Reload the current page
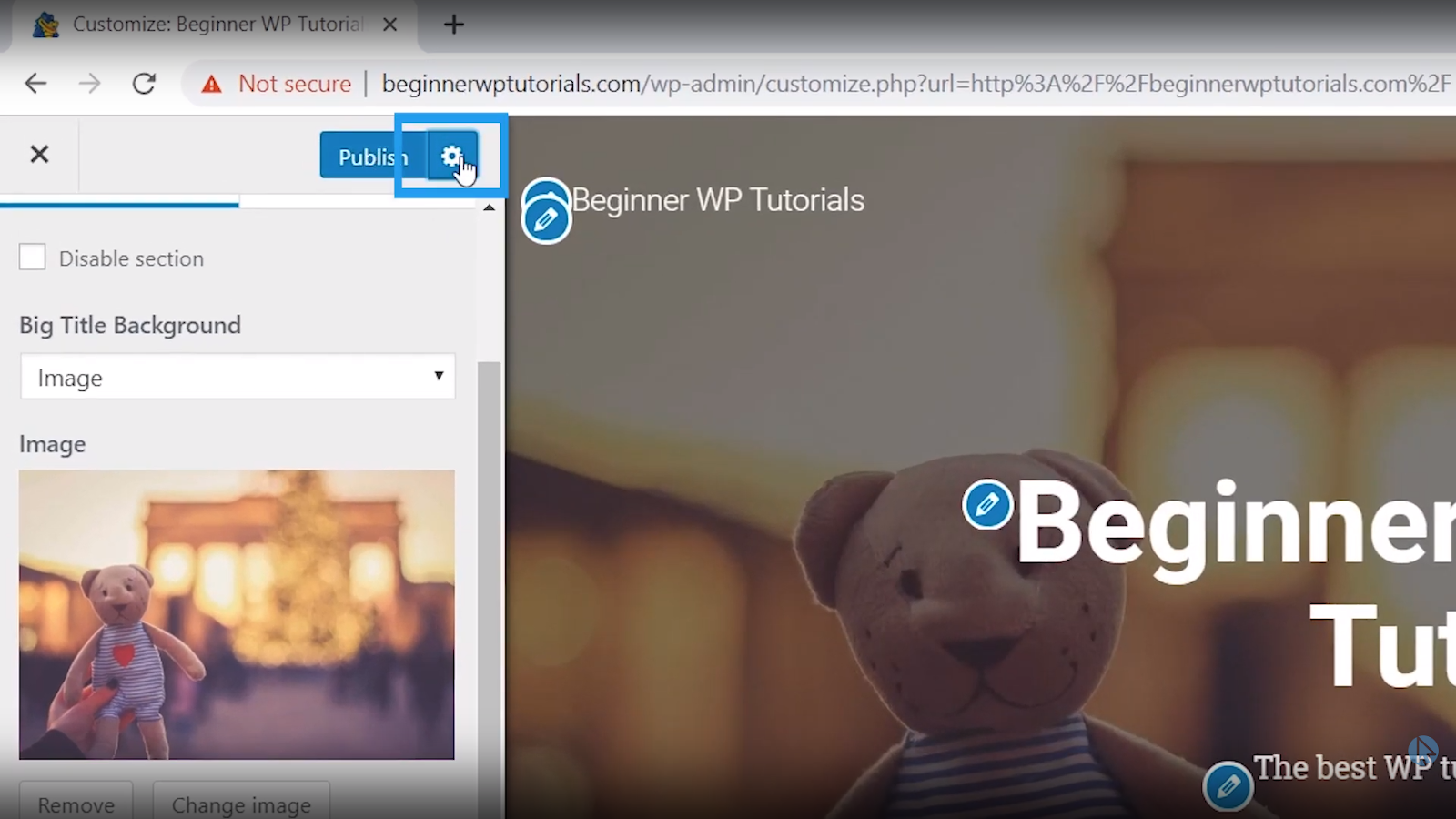 [x=144, y=84]
